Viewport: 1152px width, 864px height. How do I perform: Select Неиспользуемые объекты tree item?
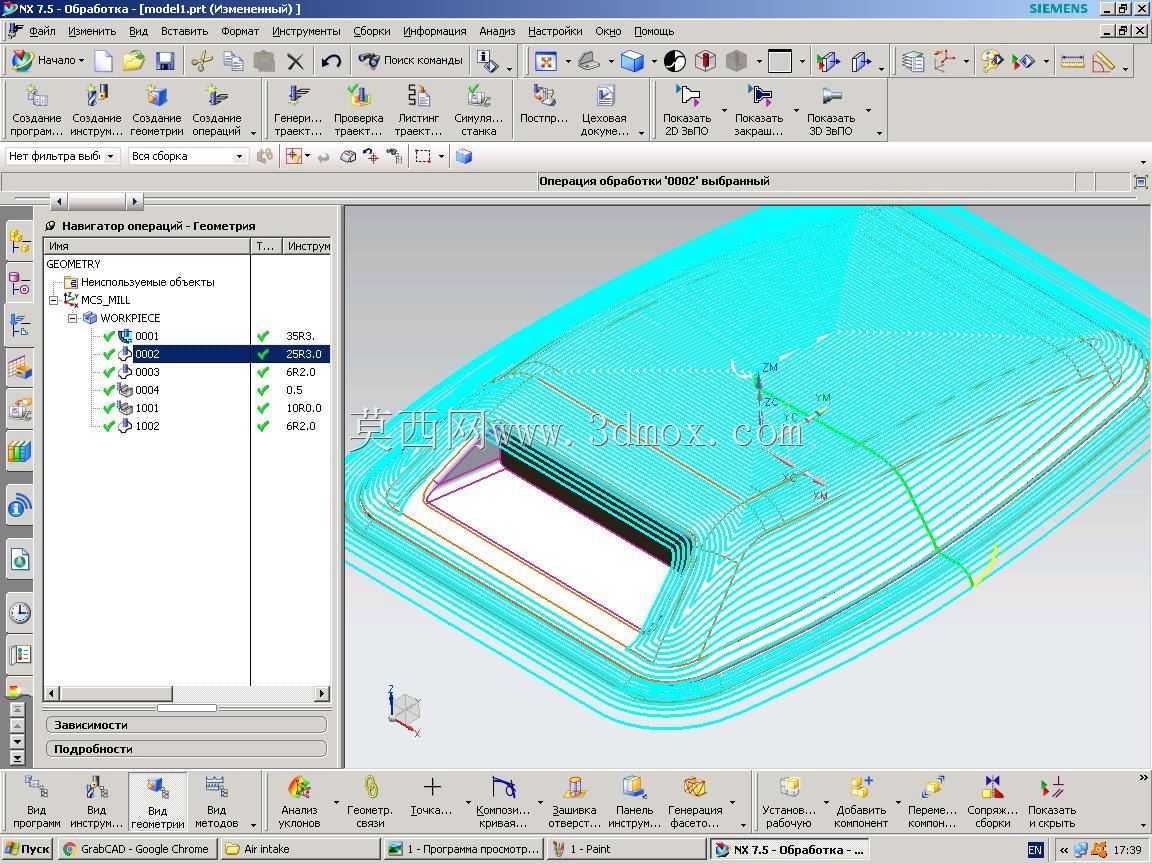pyautogui.click(x=147, y=282)
